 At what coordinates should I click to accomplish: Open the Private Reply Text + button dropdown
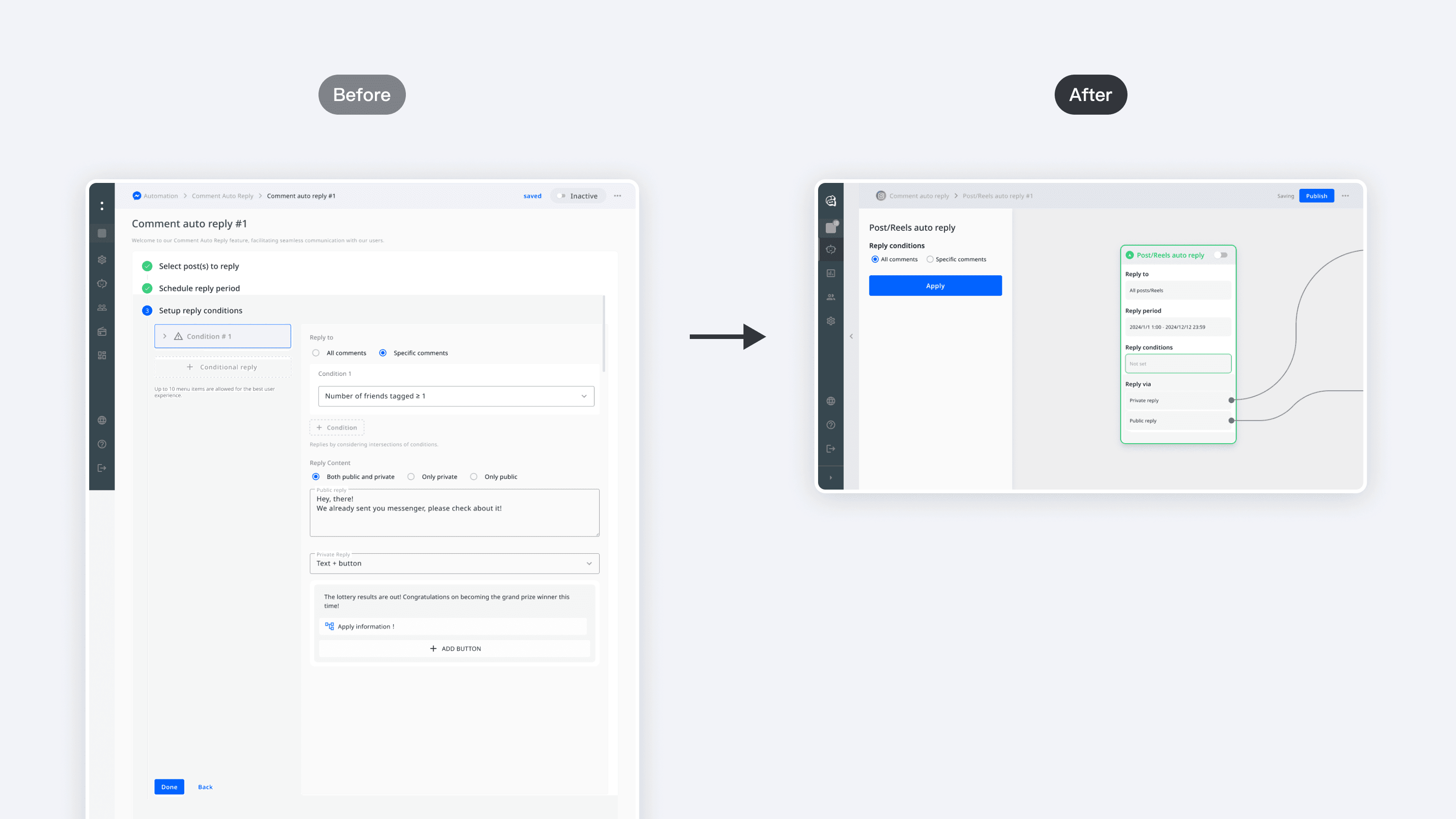pos(455,564)
